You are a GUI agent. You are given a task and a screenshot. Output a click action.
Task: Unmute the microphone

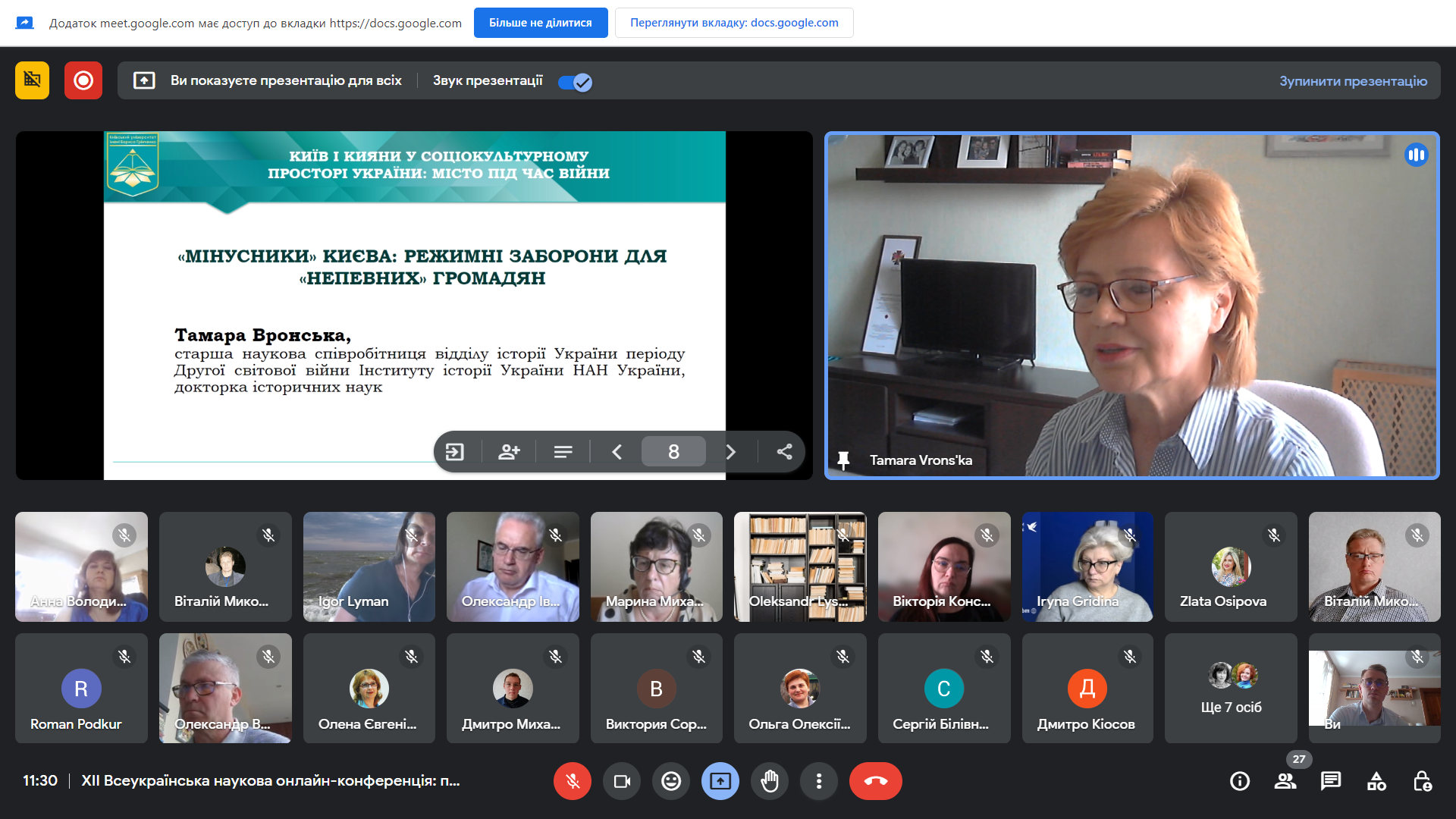573,781
